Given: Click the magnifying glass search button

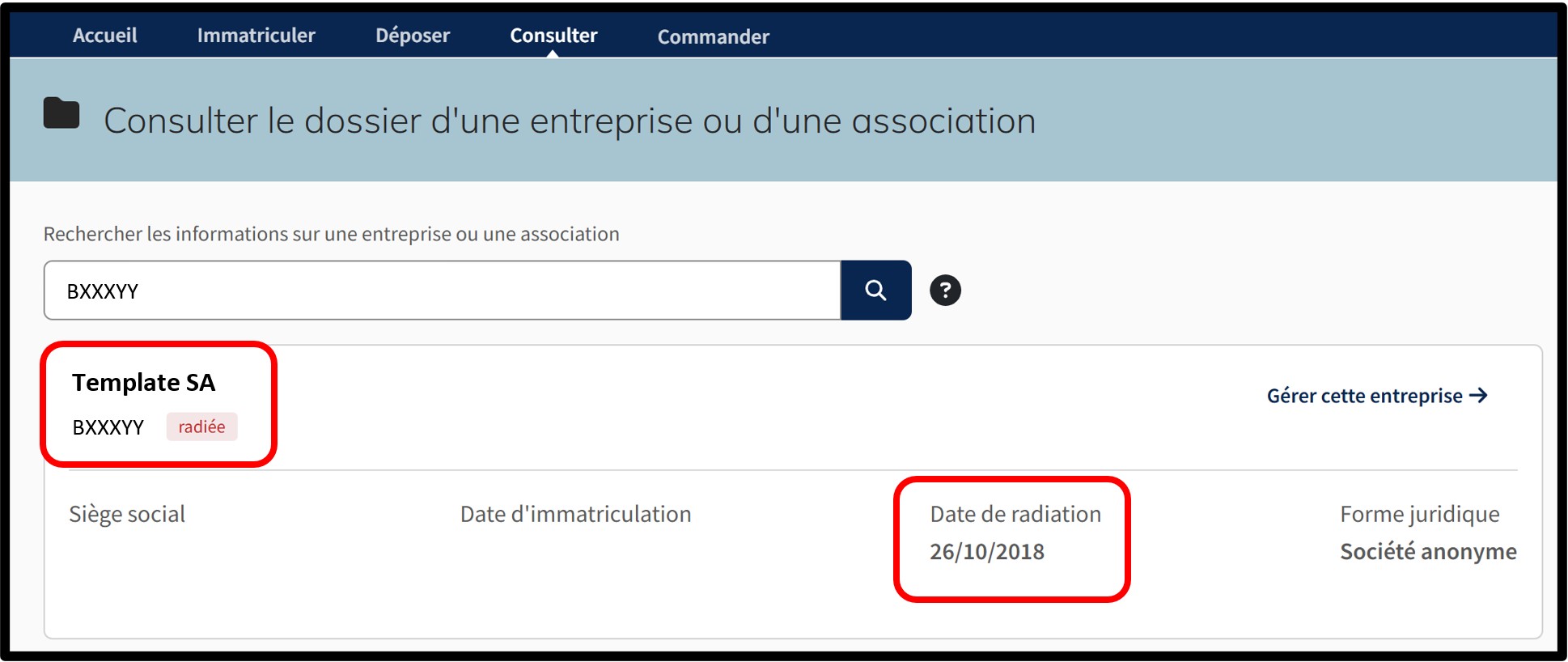Looking at the screenshot, I should (x=875, y=290).
